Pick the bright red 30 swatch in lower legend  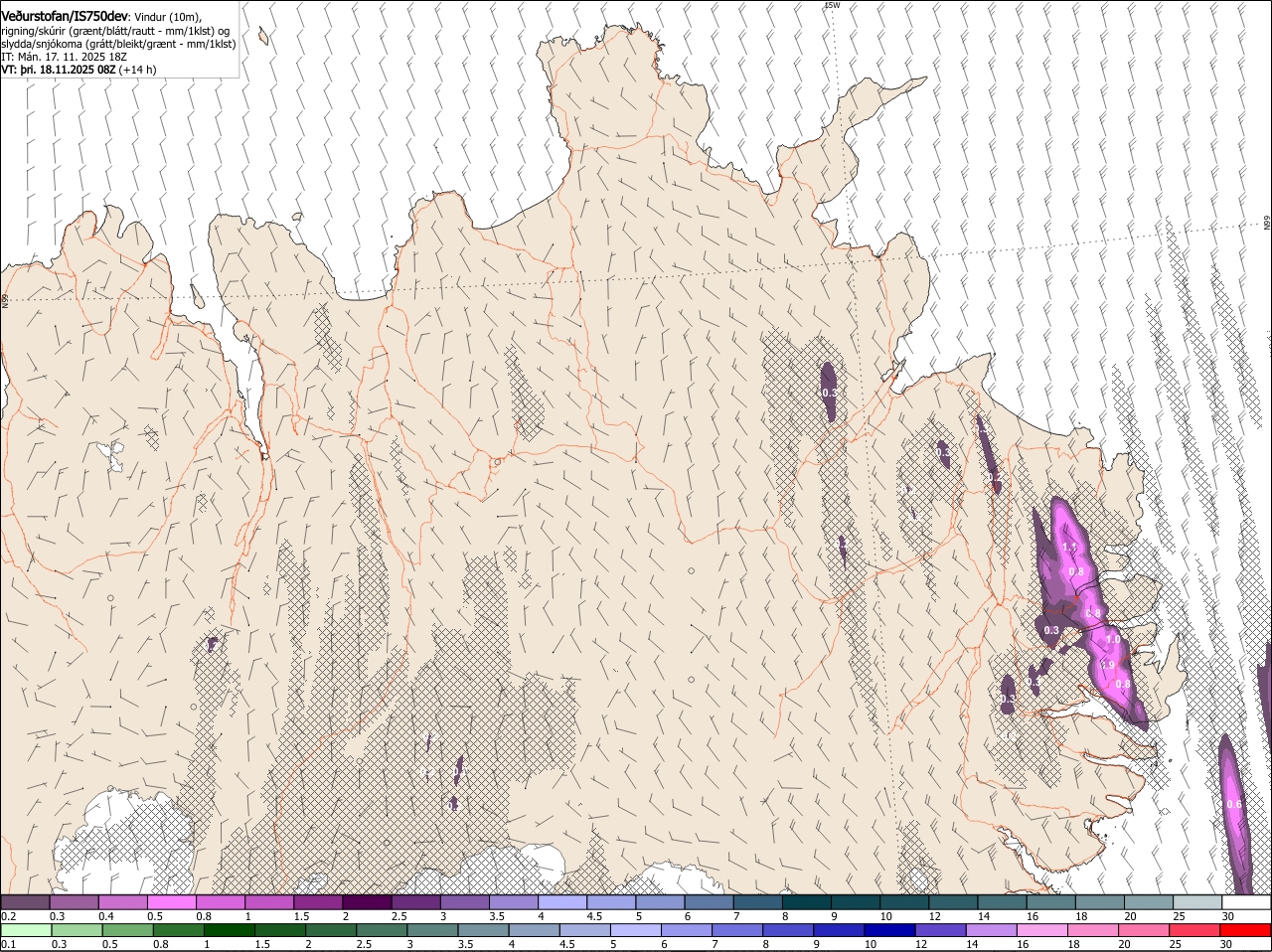[x=1246, y=931]
